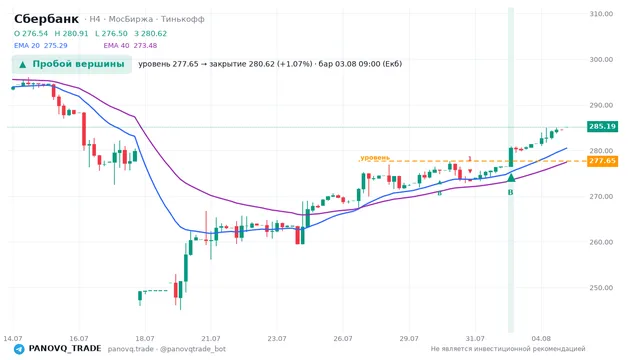This screenshot has width=640, height=360.
Task: Click the 31.07 date axis label
Action: 475,339
